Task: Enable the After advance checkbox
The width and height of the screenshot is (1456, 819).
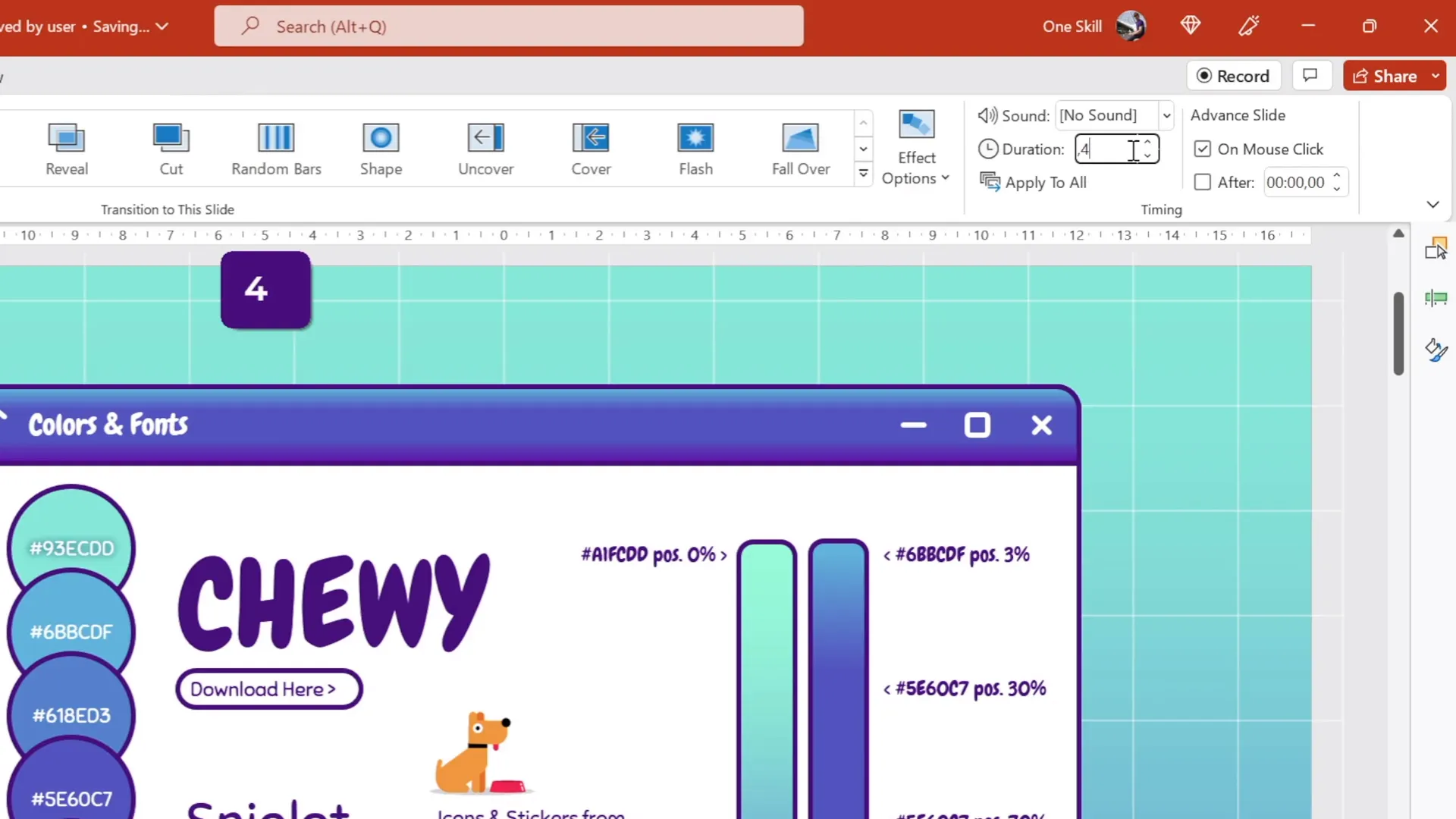Action: pyautogui.click(x=1203, y=182)
